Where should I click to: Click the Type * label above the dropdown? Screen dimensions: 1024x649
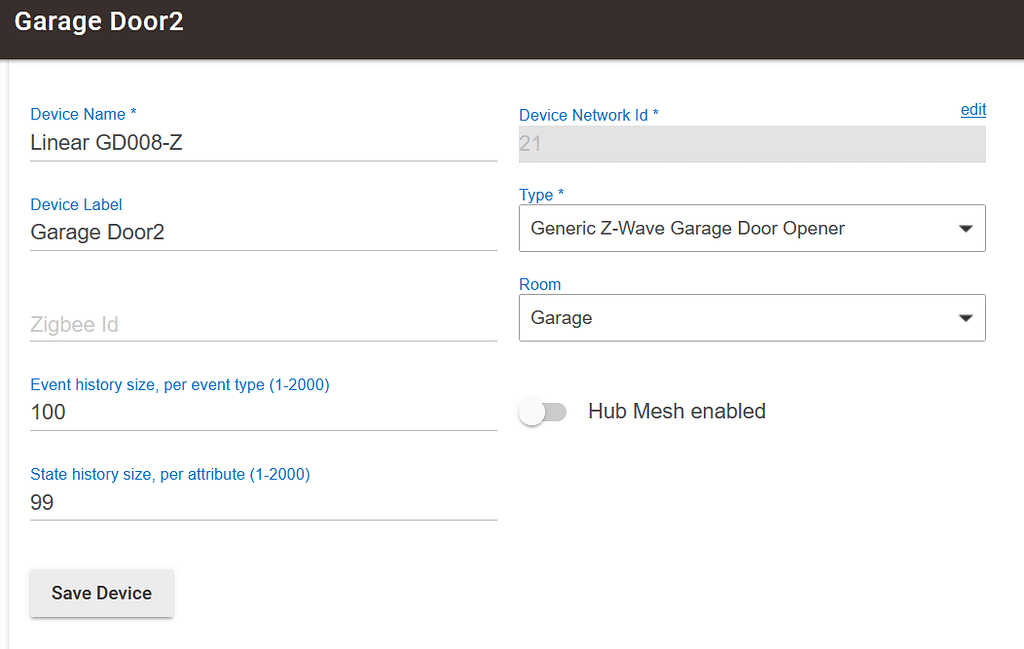click(541, 194)
